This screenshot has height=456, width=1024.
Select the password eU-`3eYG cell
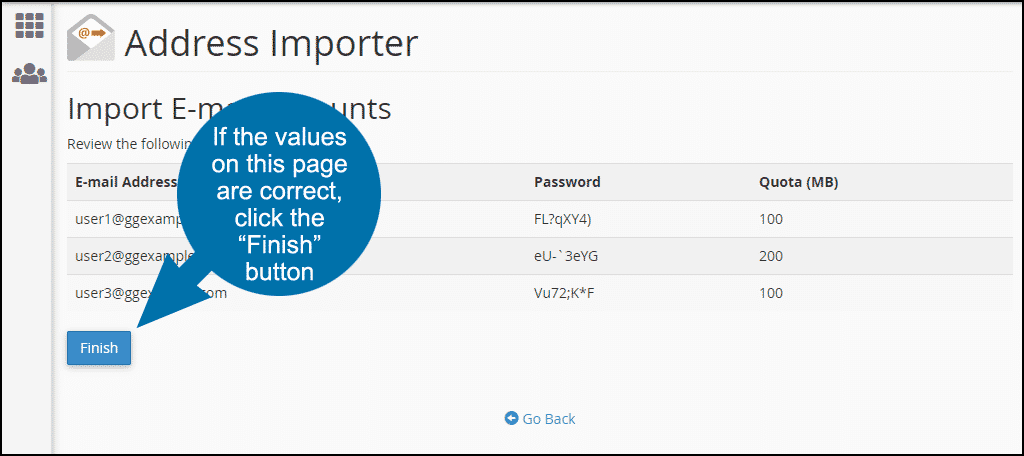(x=566, y=256)
